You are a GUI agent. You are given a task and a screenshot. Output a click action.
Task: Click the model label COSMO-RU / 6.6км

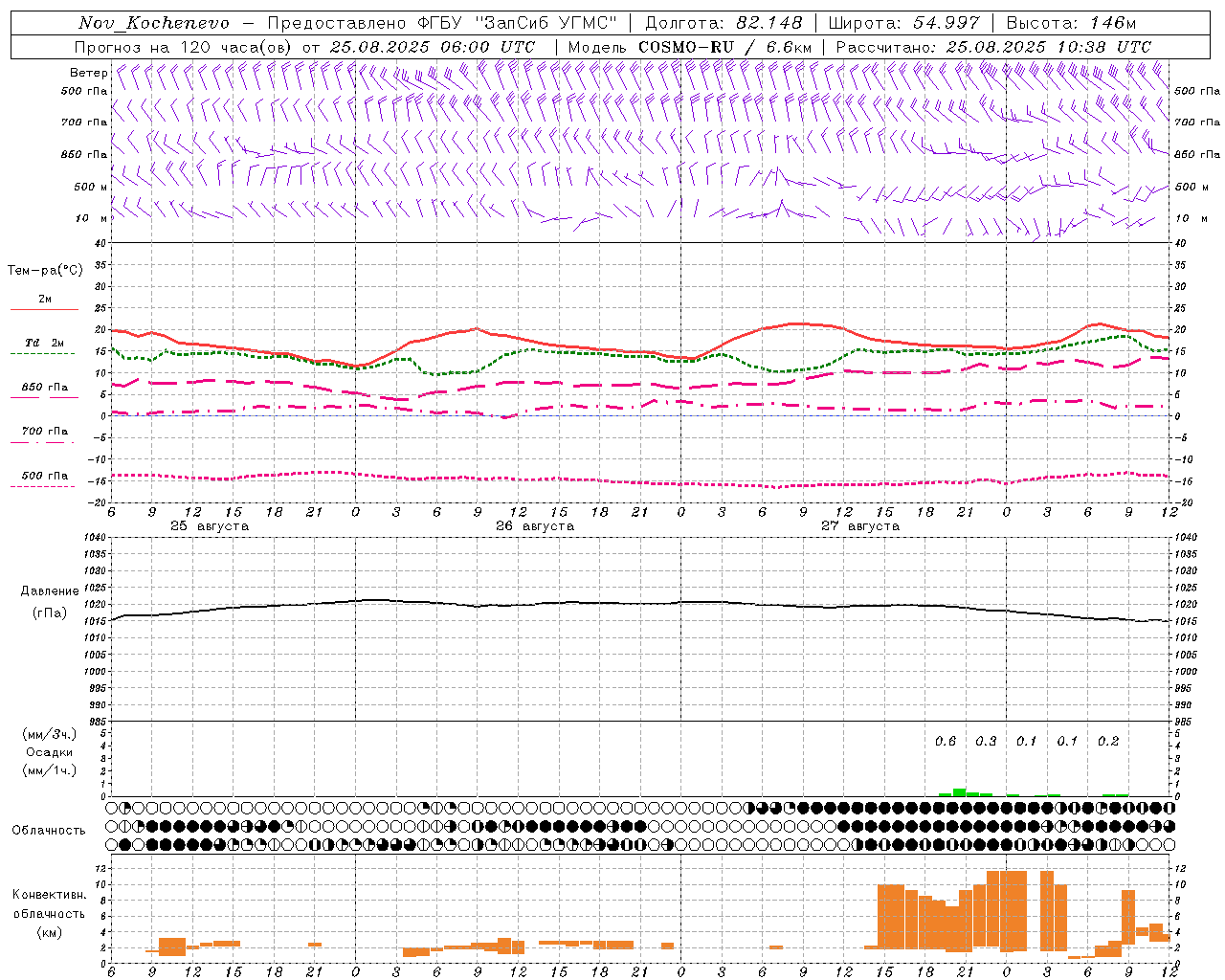725,47
